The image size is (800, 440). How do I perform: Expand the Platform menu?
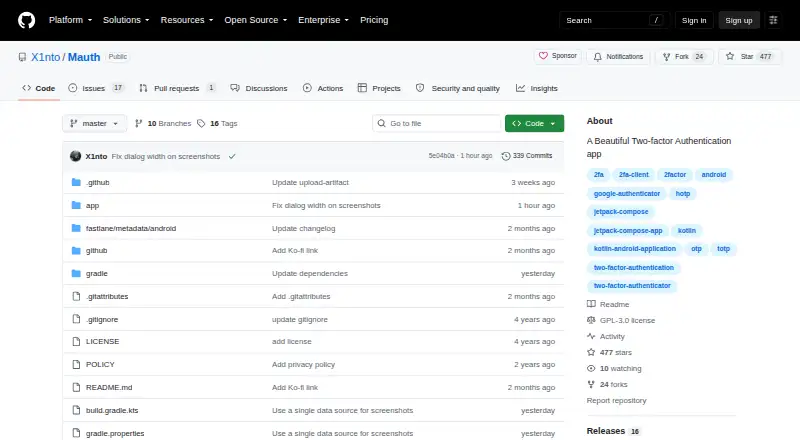coord(70,20)
